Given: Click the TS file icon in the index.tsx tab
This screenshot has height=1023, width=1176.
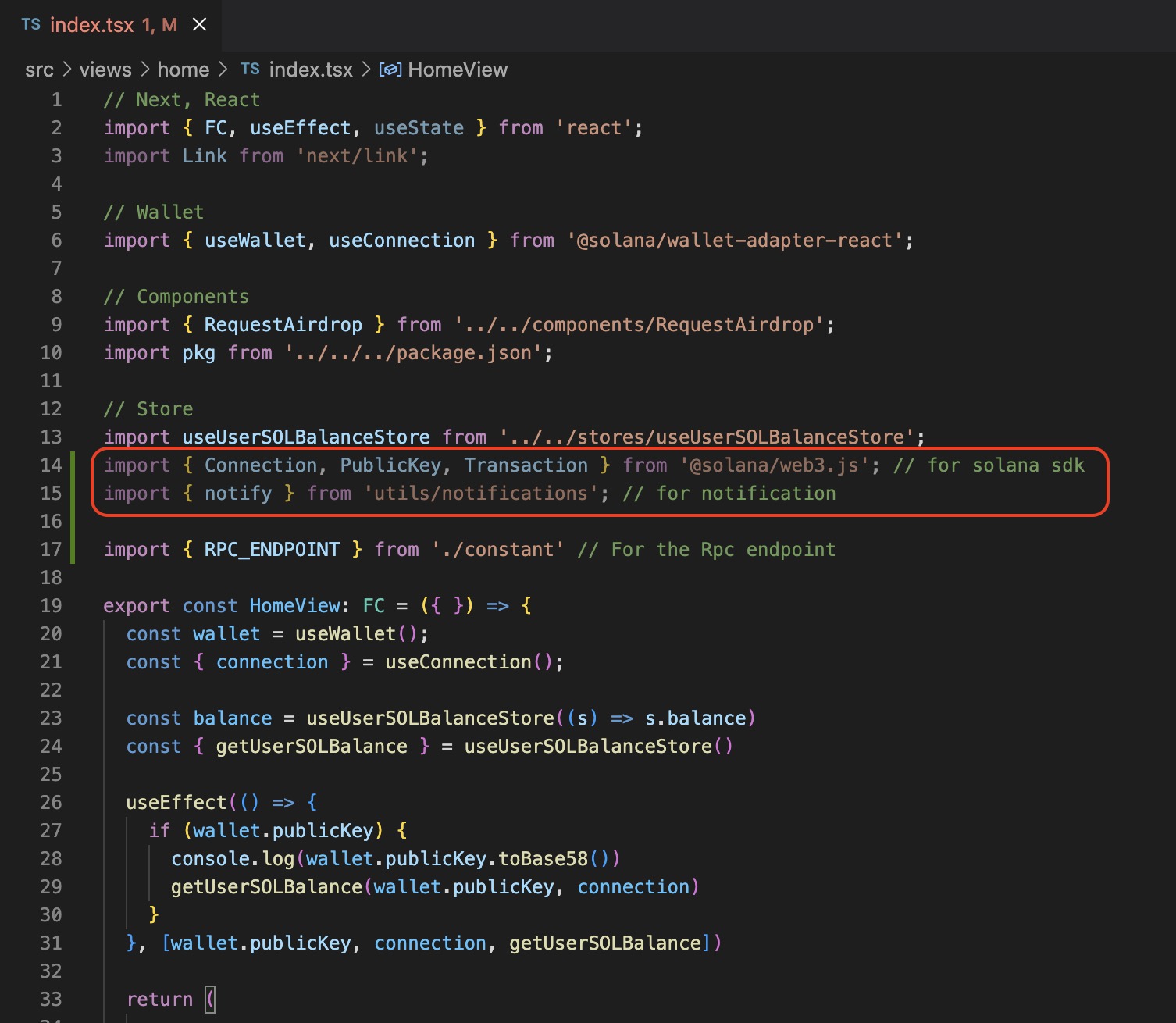Looking at the screenshot, I should [x=31, y=25].
